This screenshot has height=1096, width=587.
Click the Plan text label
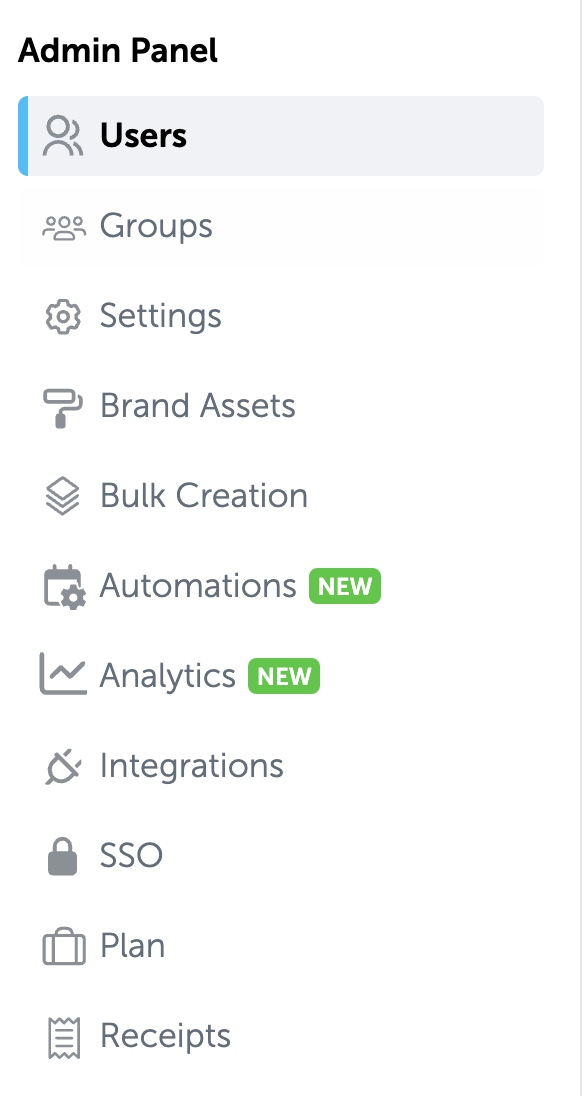point(133,946)
